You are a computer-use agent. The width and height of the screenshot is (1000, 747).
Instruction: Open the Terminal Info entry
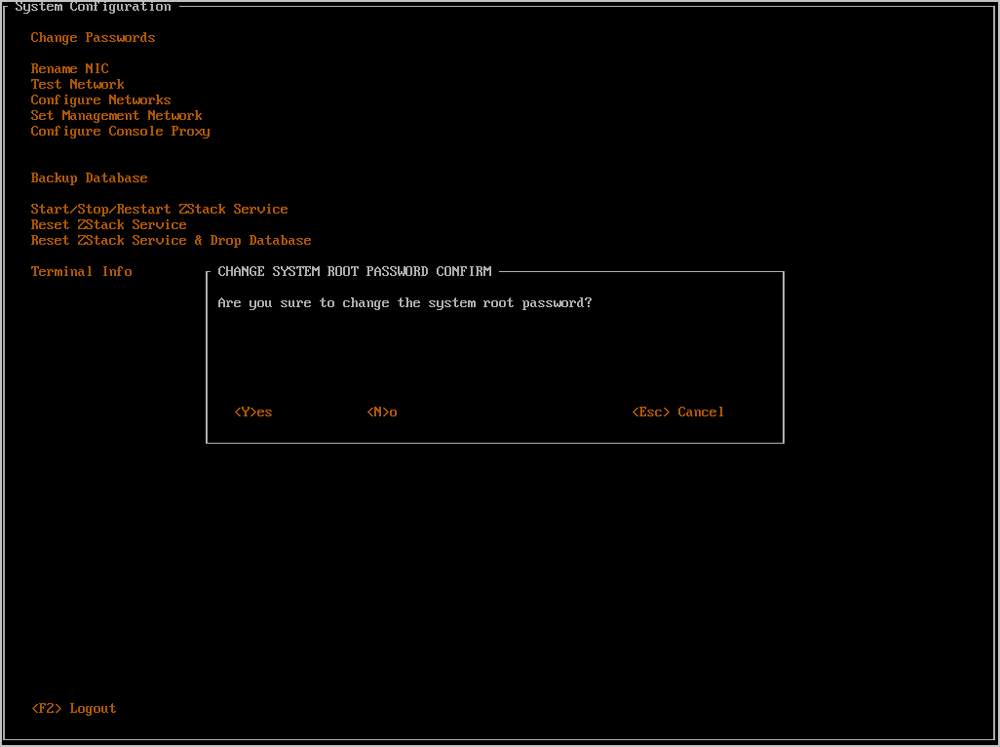pyautogui.click(x=81, y=272)
